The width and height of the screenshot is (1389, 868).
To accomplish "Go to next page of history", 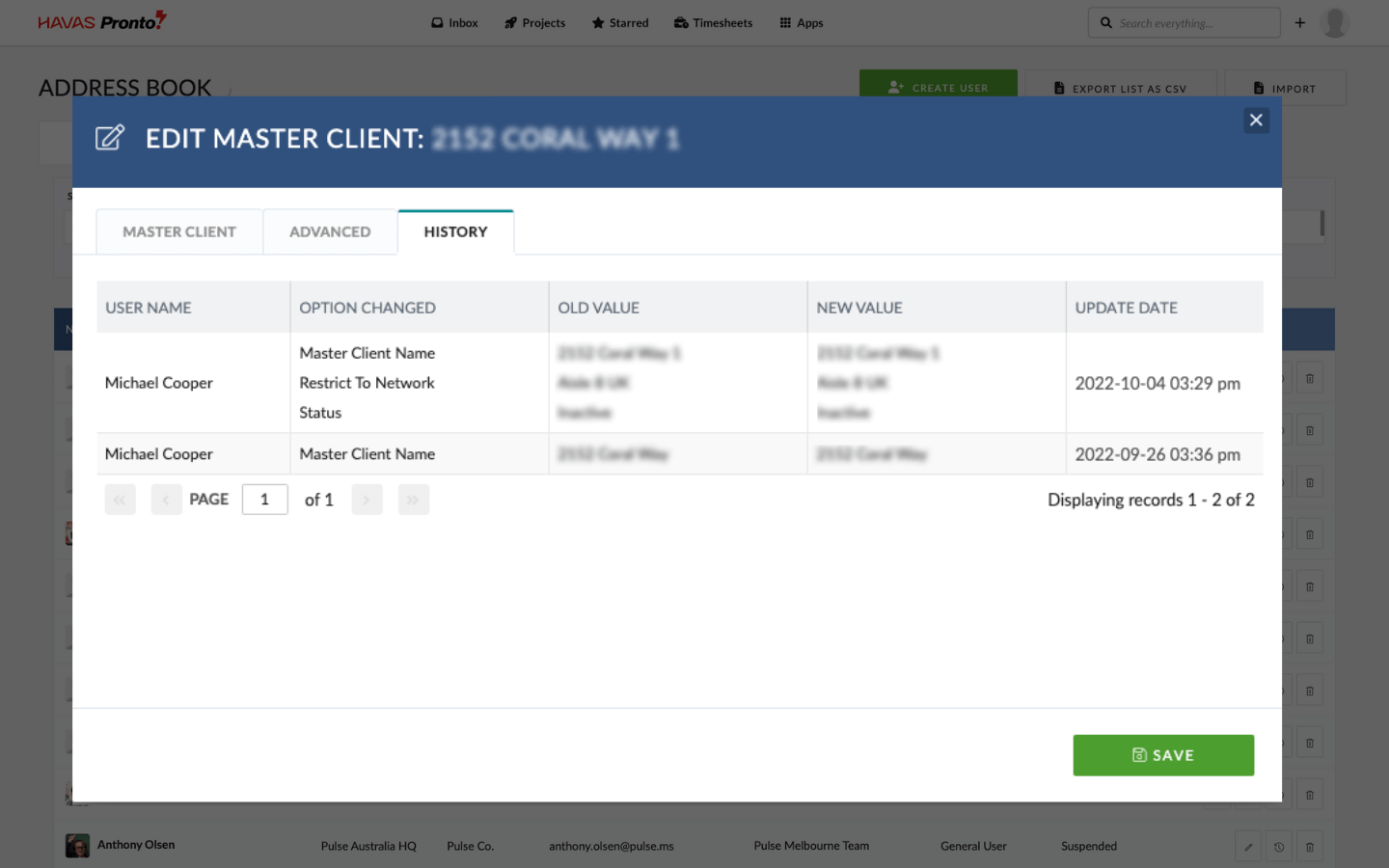I will pos(368,500).
